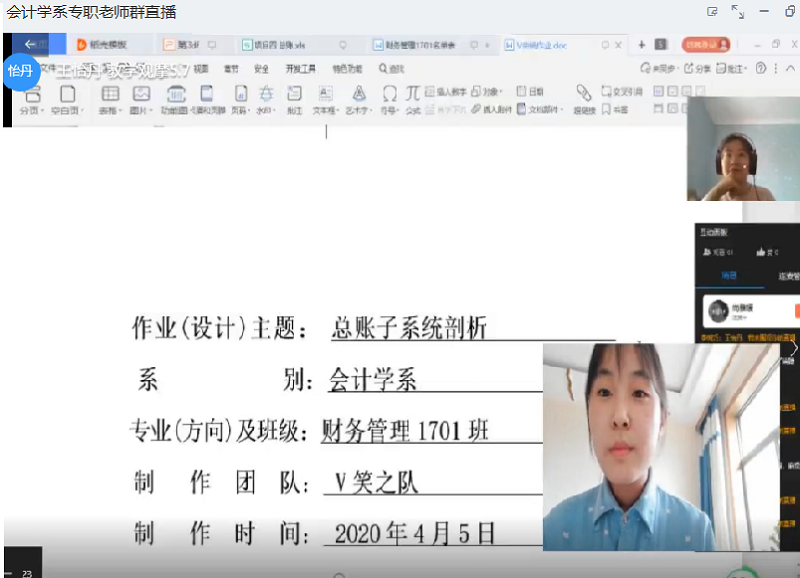Open a new document tab with plus
Viewport: 800px width, 578px height.
pos(641,45)
